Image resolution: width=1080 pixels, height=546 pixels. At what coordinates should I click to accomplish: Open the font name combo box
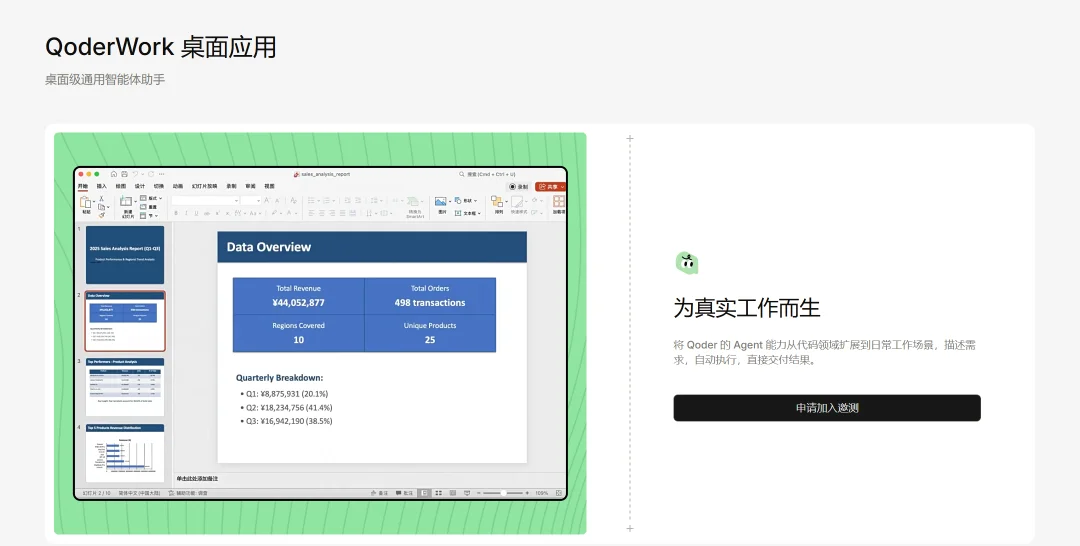(x=205, y=200)
